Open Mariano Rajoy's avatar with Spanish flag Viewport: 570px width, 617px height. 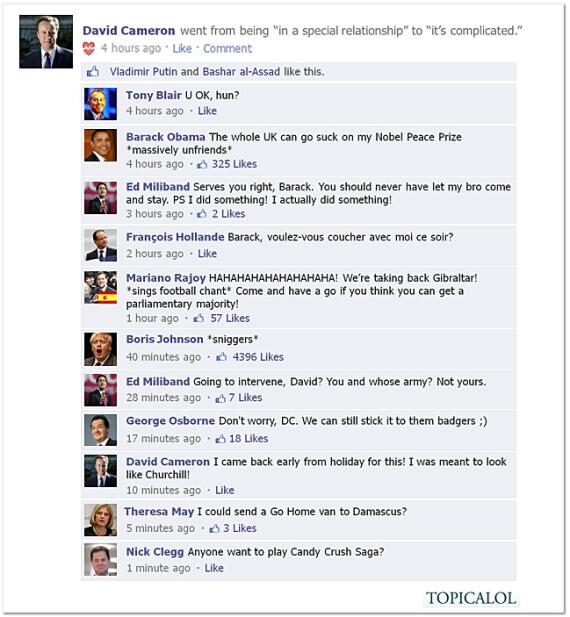coord(100,288)
